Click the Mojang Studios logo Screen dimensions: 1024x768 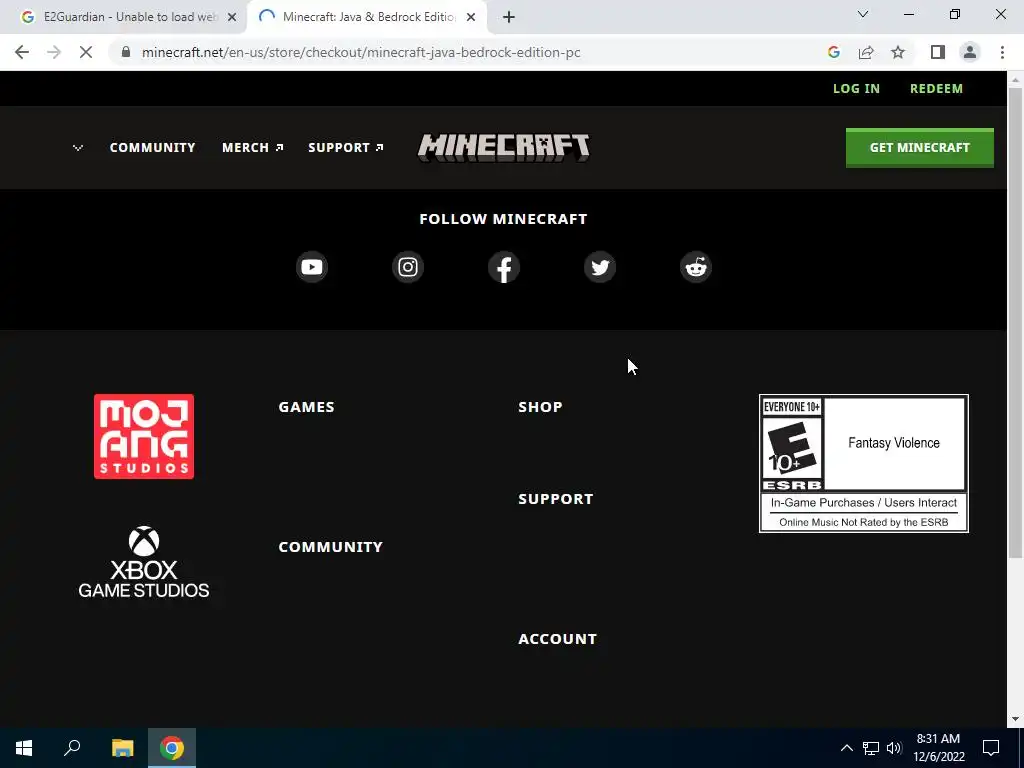(x=144, y=436)
